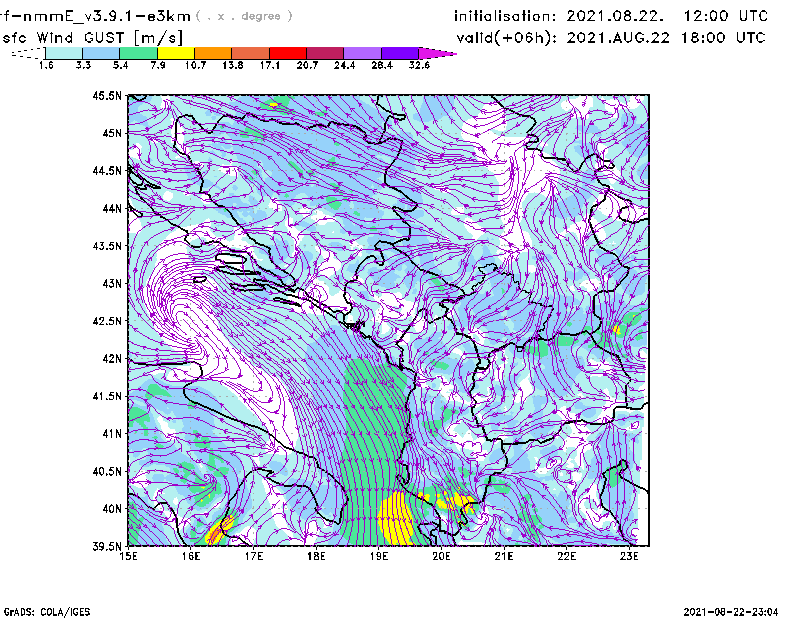Click the legend value 28.4

382,65
